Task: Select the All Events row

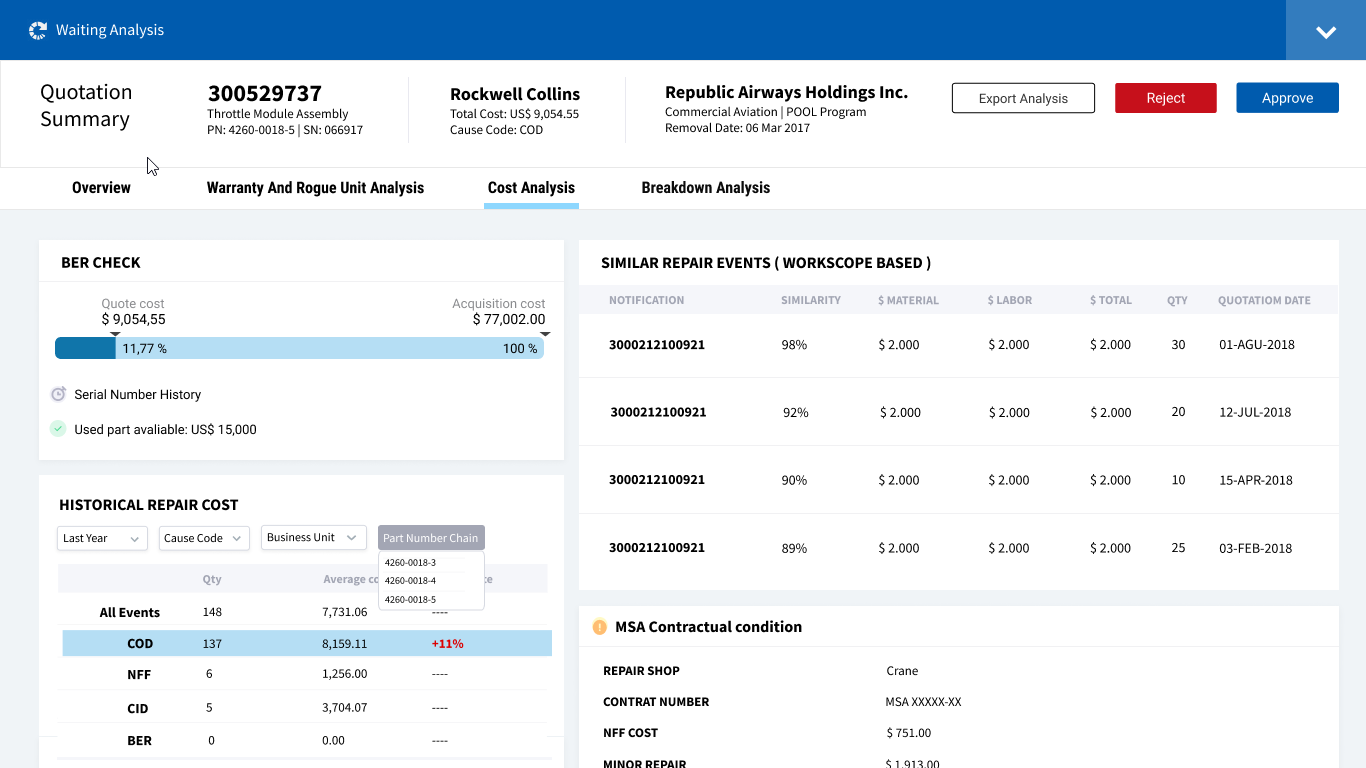Action: tap(304, 612)
